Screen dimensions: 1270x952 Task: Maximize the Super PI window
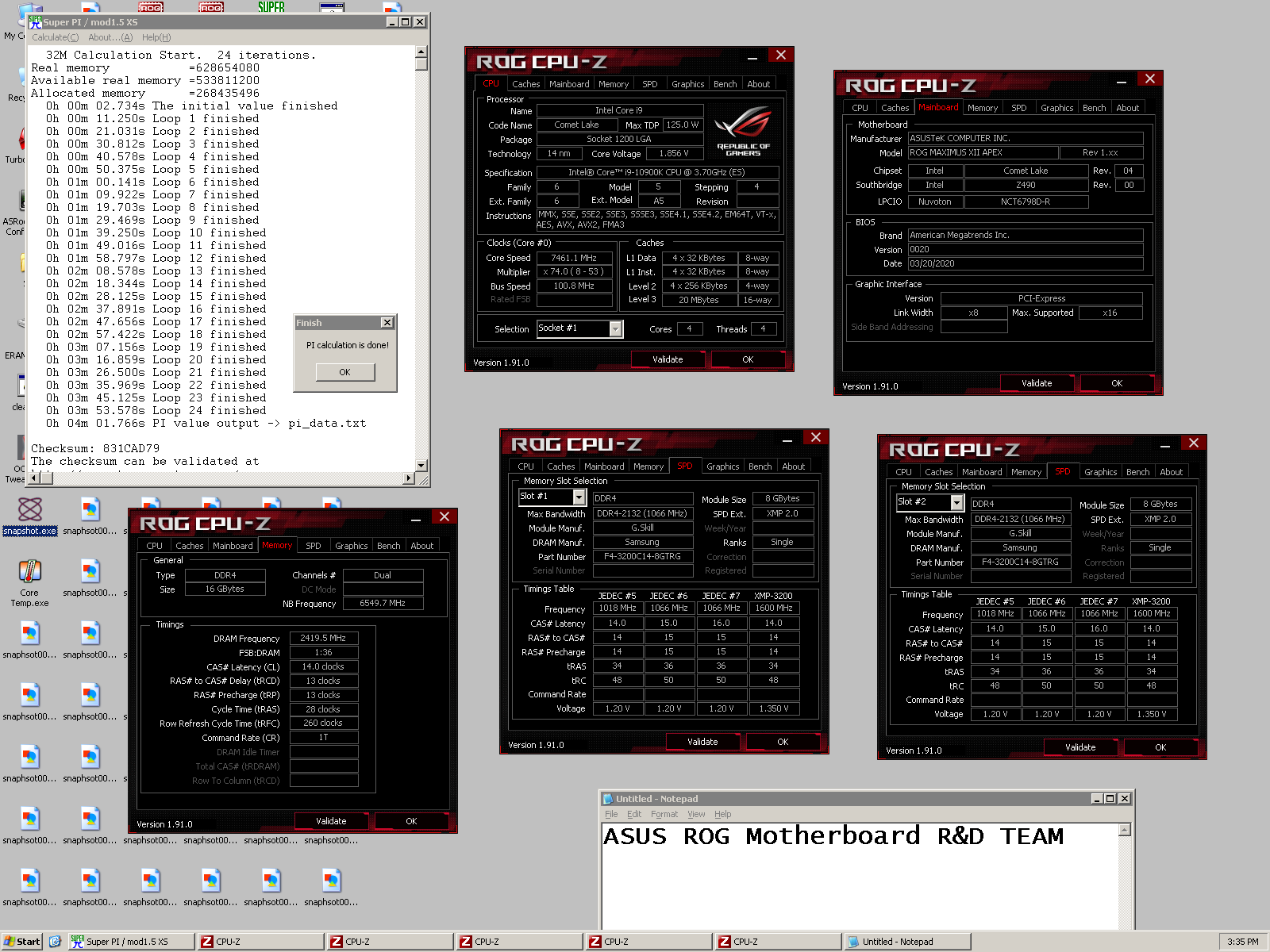(x=406, y=21)
